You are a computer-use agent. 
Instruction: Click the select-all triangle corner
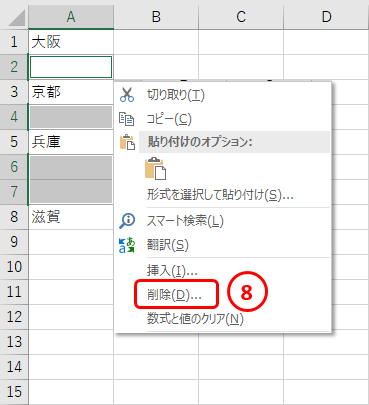pyautogui.click(x=17, y=18)
